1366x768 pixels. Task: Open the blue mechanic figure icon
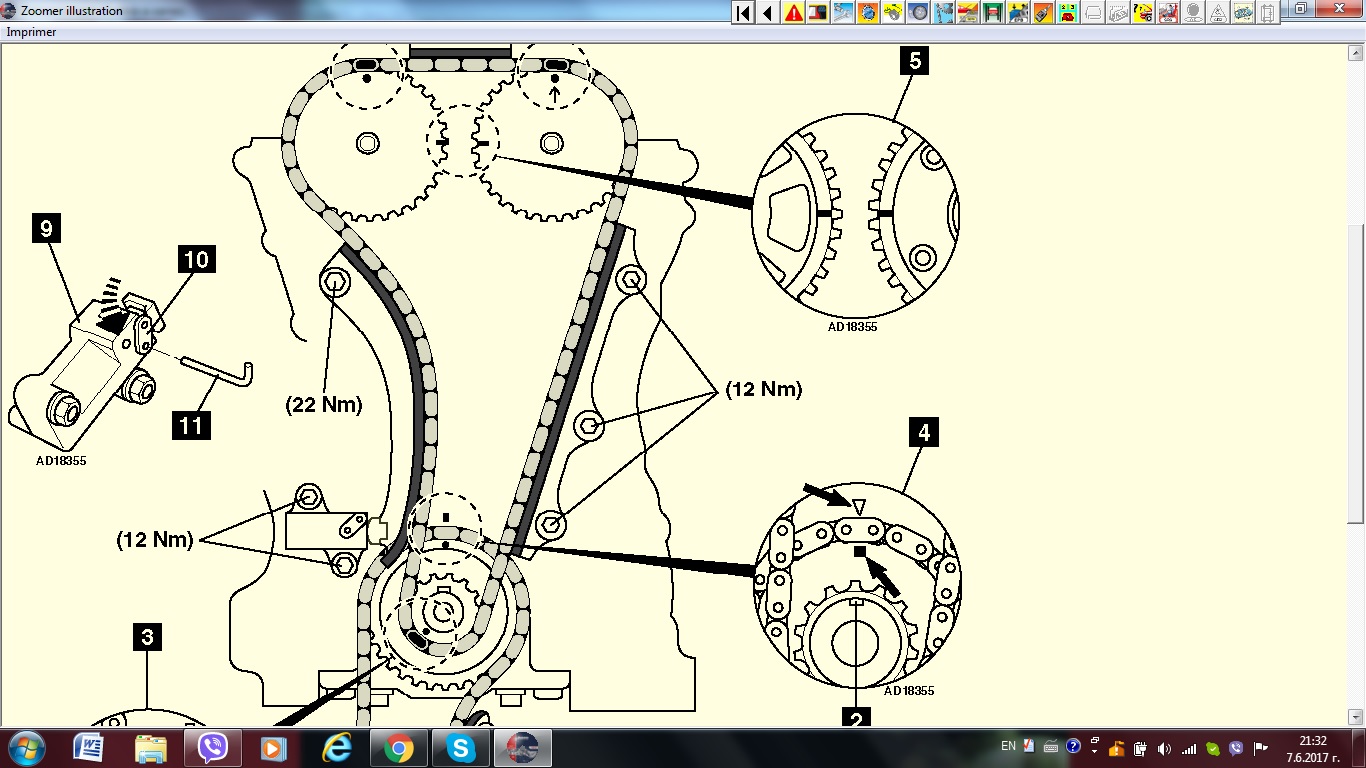[943, 13]
